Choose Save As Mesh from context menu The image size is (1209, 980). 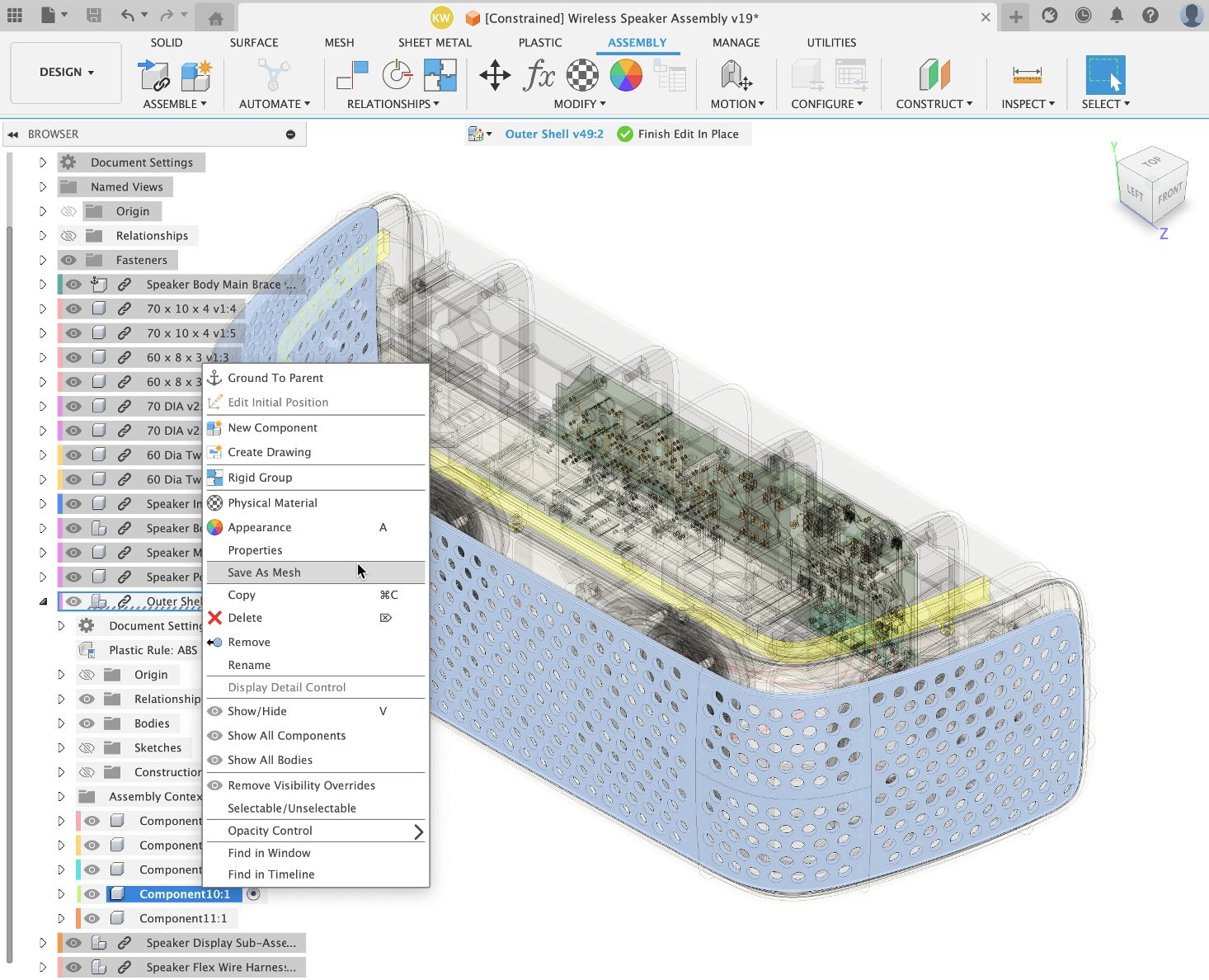265,572
